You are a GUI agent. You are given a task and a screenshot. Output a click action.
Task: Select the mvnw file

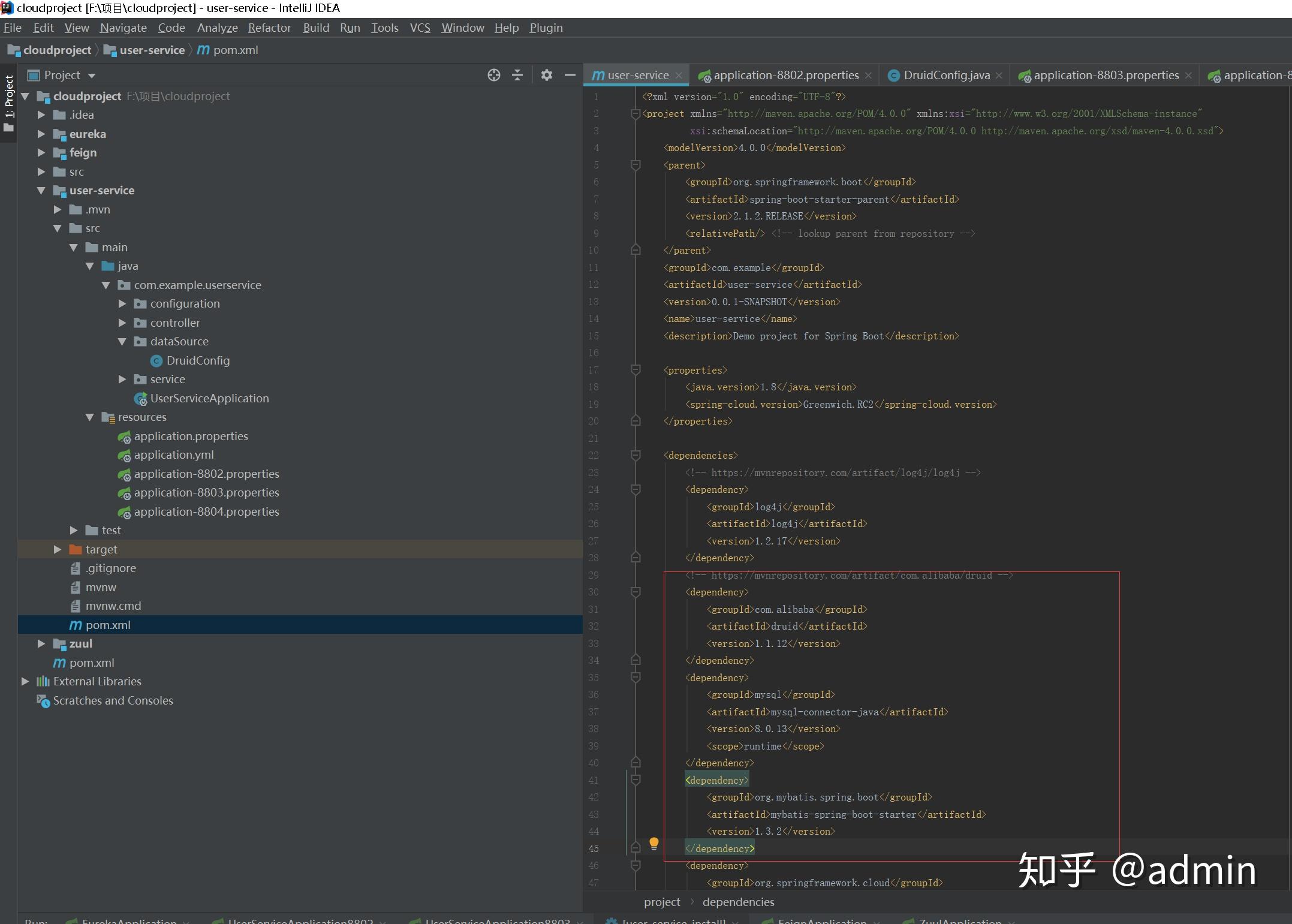pos(101,588)
